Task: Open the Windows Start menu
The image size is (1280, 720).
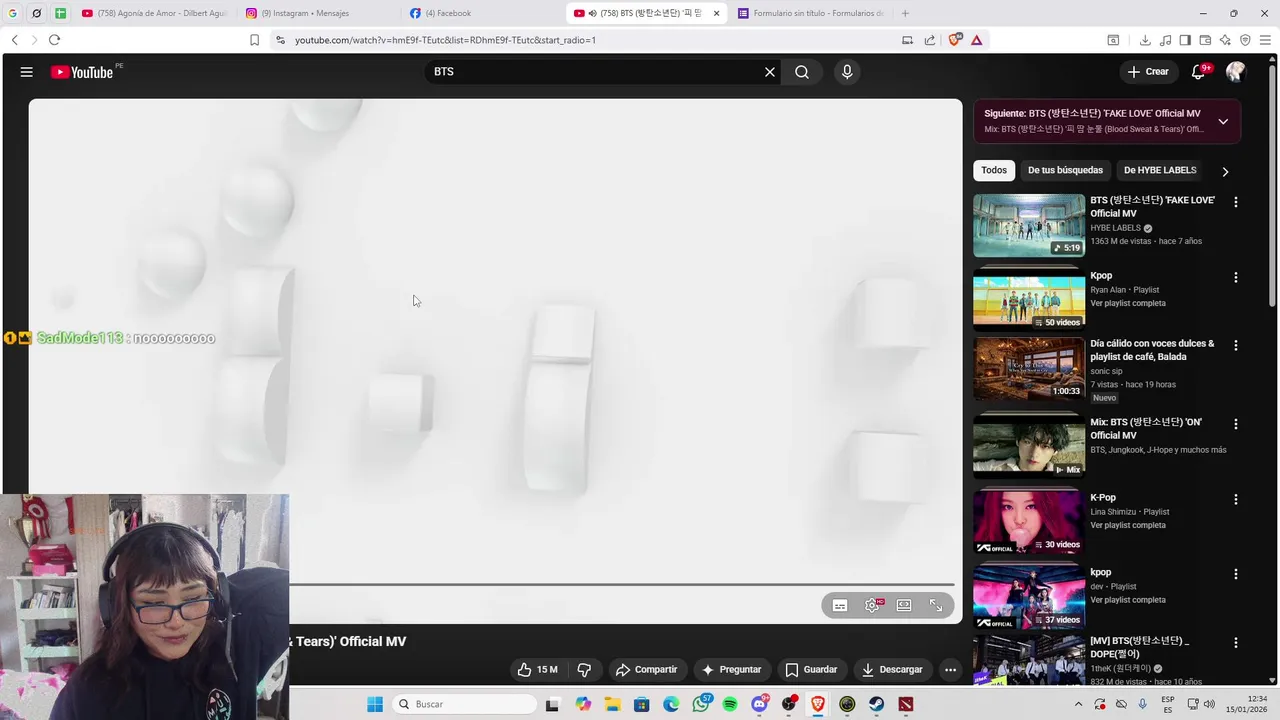Action: tap(375, 704)
